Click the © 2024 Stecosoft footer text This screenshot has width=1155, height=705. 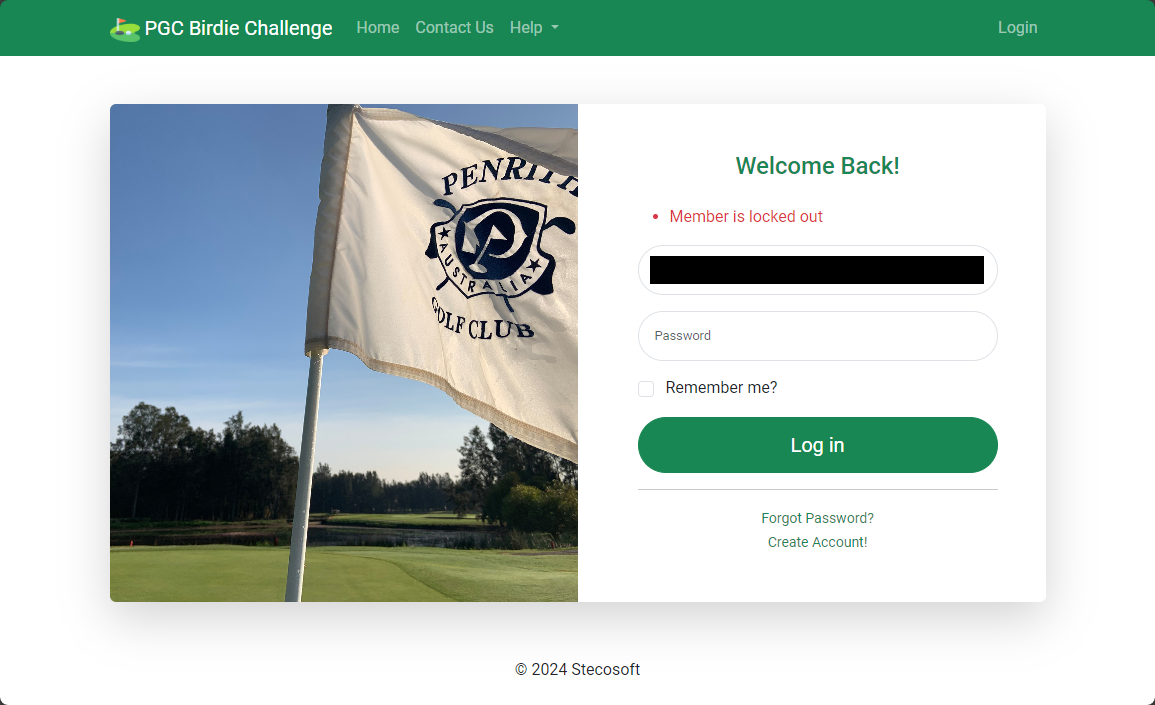[x=578, y=670]
